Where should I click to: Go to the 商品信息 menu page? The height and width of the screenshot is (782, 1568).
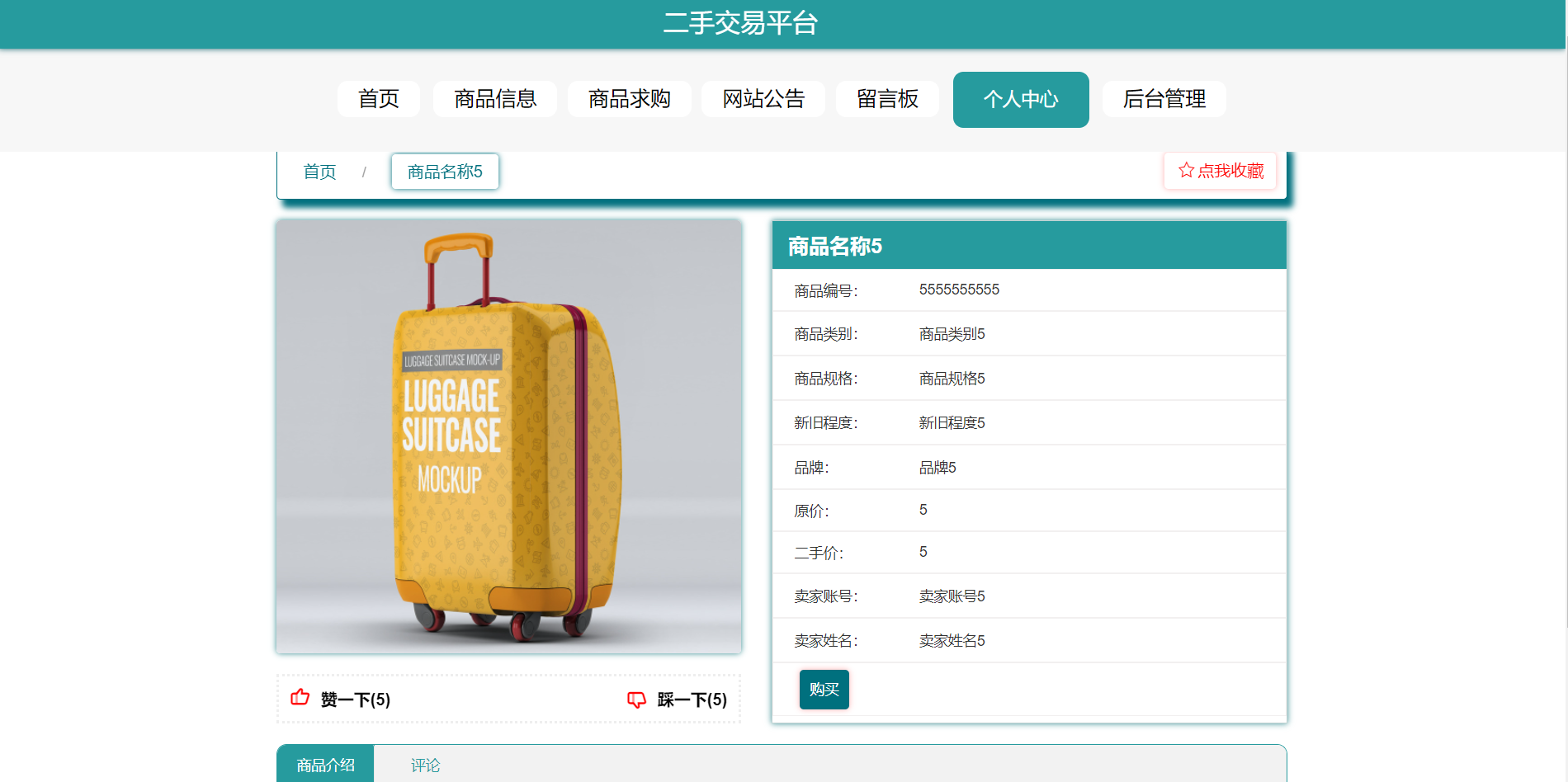tap(495, 99)
